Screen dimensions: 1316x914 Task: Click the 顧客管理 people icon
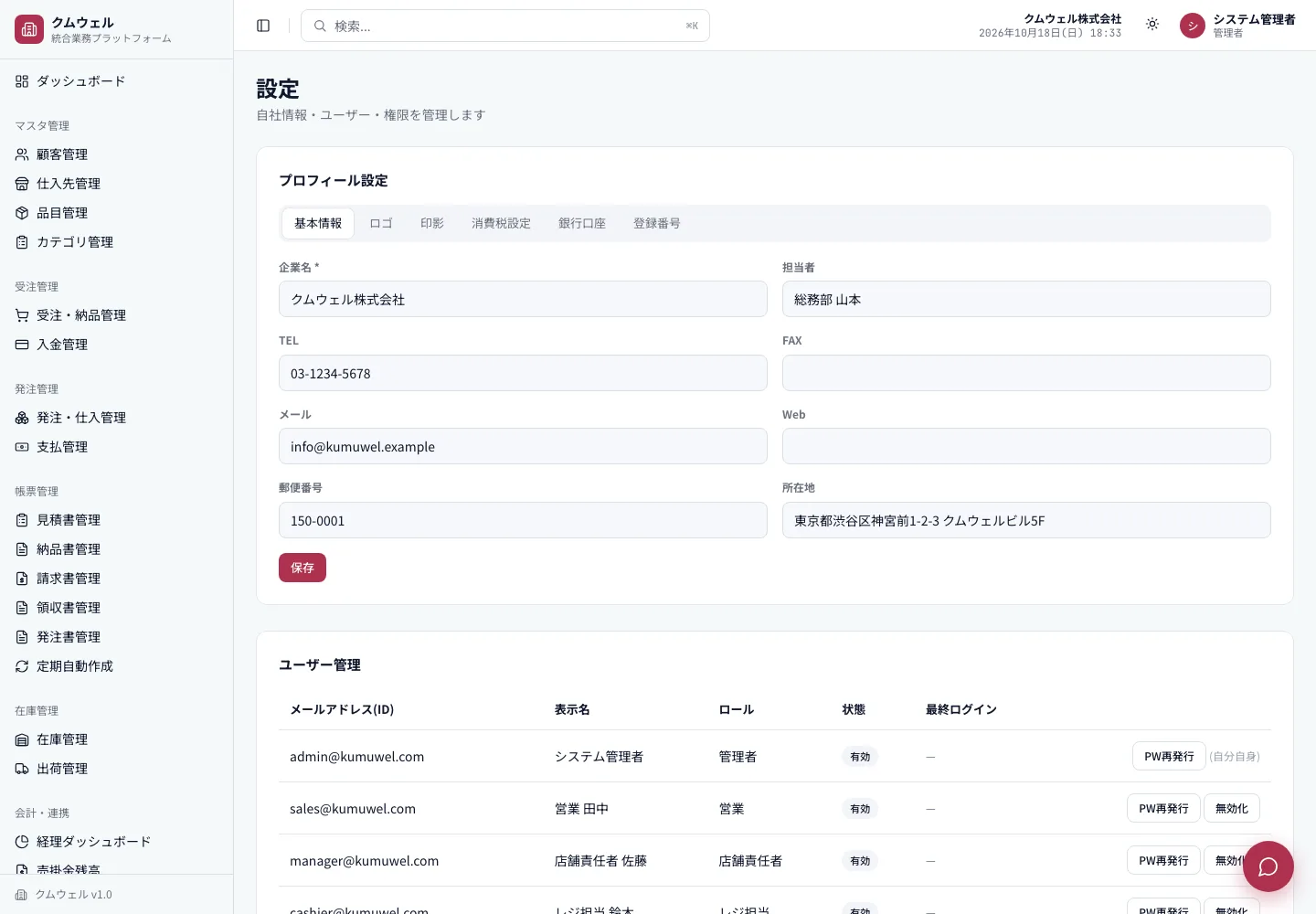click(x=22, y=154)
